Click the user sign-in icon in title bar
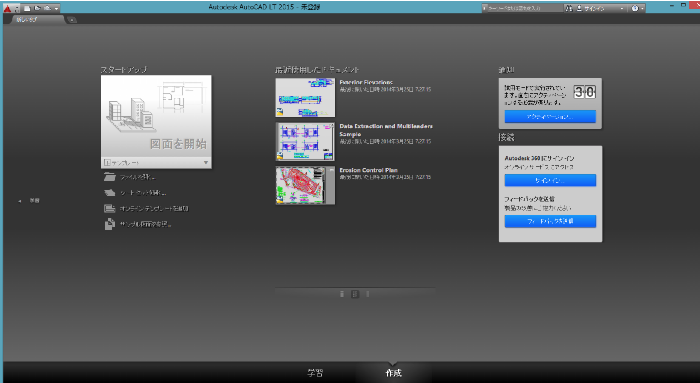This screenshot has width=700, height=383. pyautogui.click(x=579, y=8)
